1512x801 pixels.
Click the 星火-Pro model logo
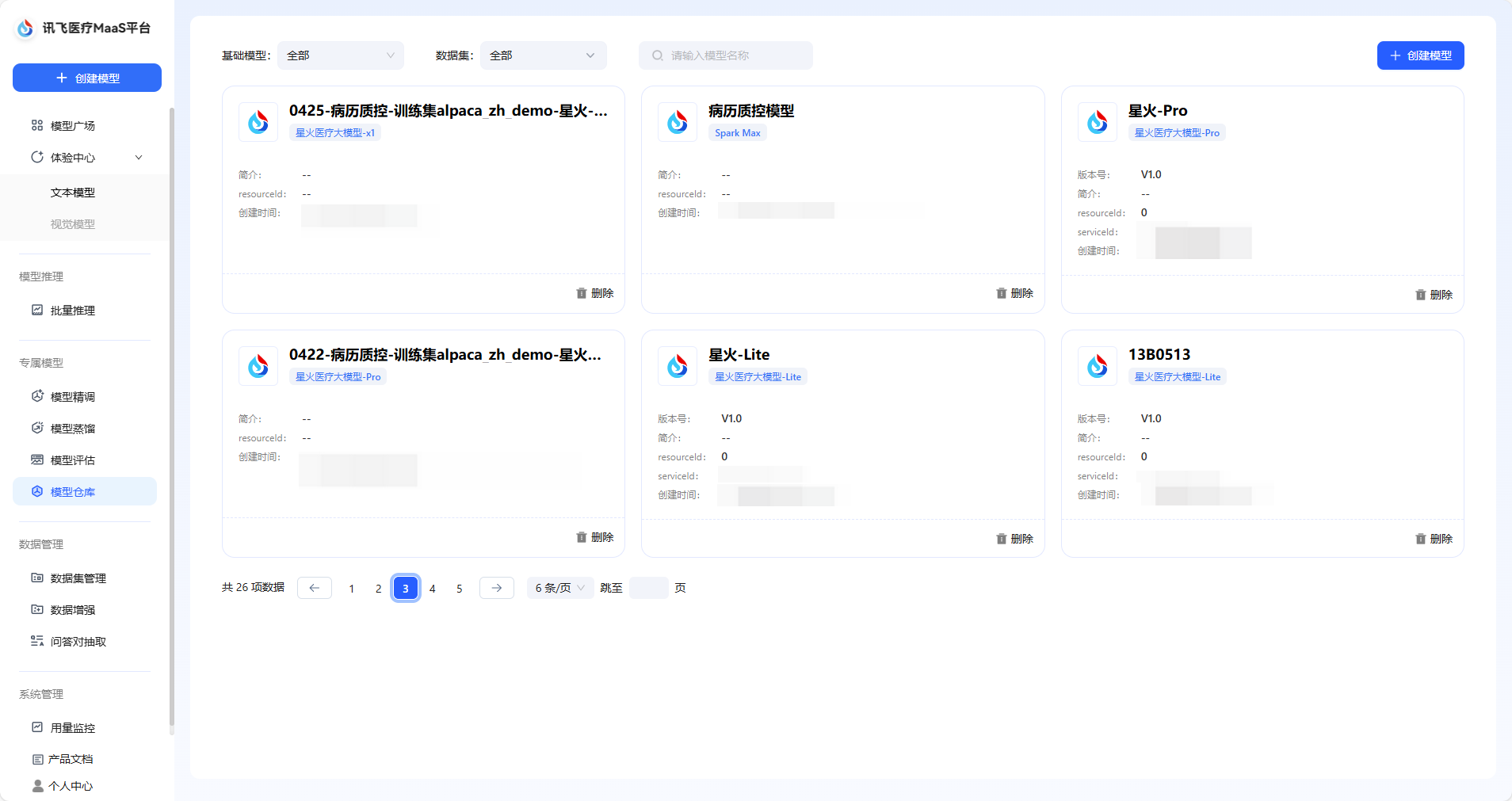1098,122
